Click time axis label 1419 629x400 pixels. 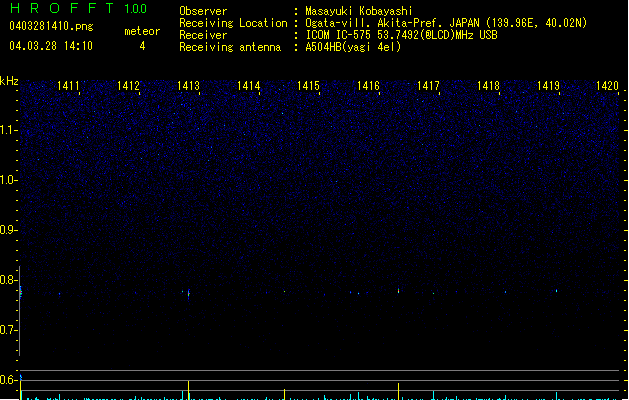pos(548,86)
